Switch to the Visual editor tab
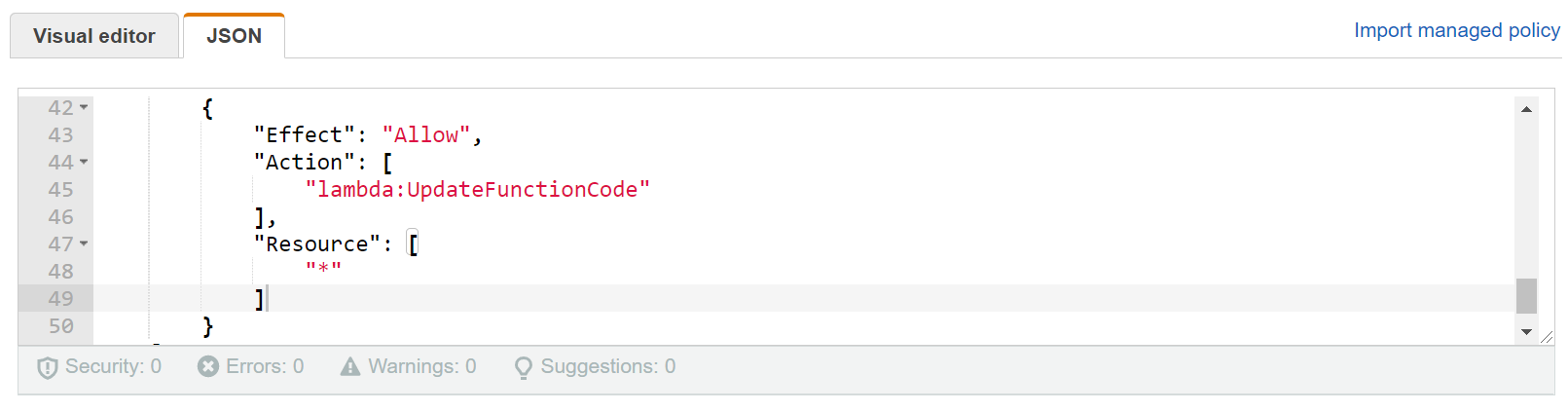Image resolution: width=1568 pixels, height=412 pixels. pos(94,36)
